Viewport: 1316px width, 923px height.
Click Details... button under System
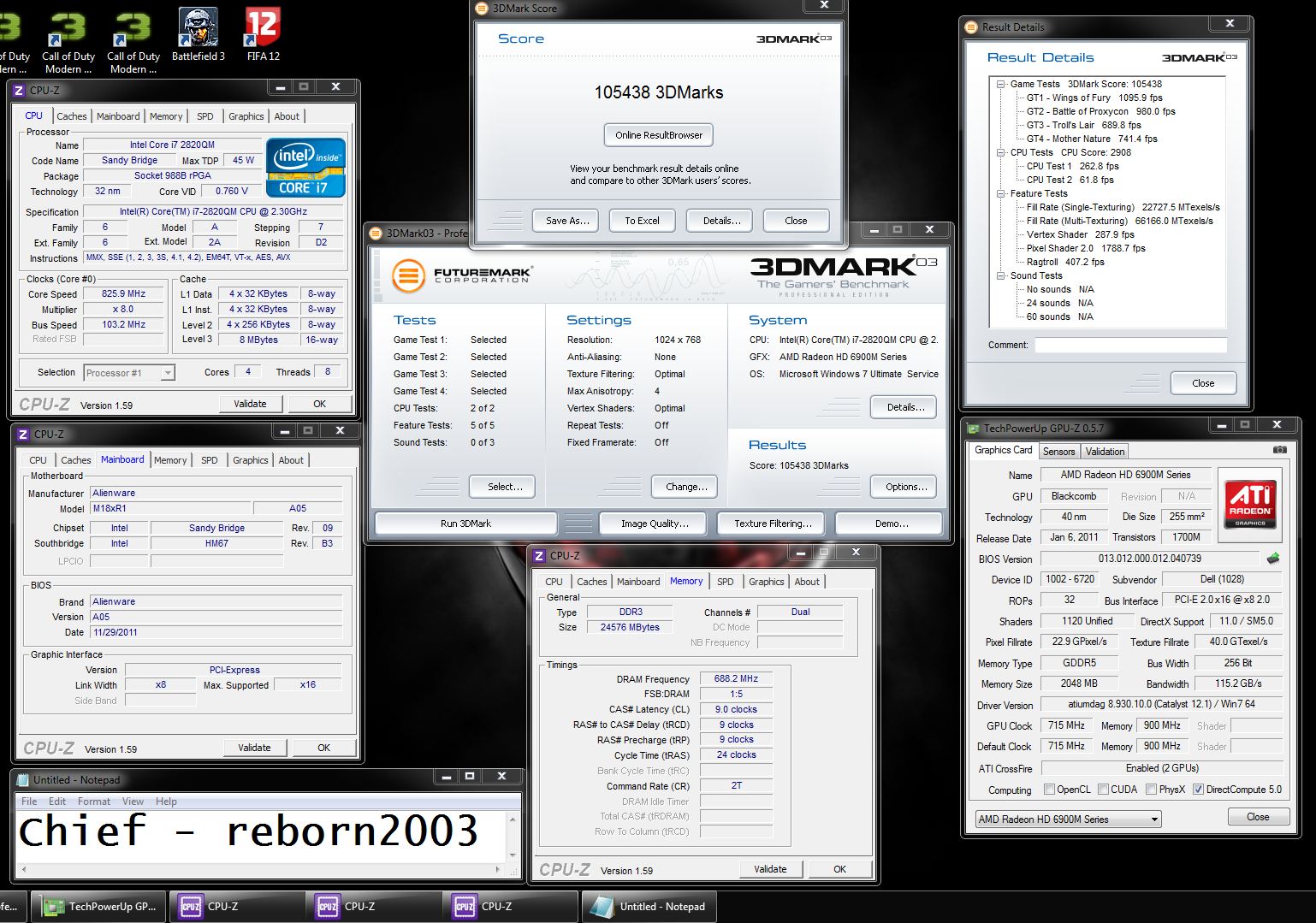[x=904, y=407]
